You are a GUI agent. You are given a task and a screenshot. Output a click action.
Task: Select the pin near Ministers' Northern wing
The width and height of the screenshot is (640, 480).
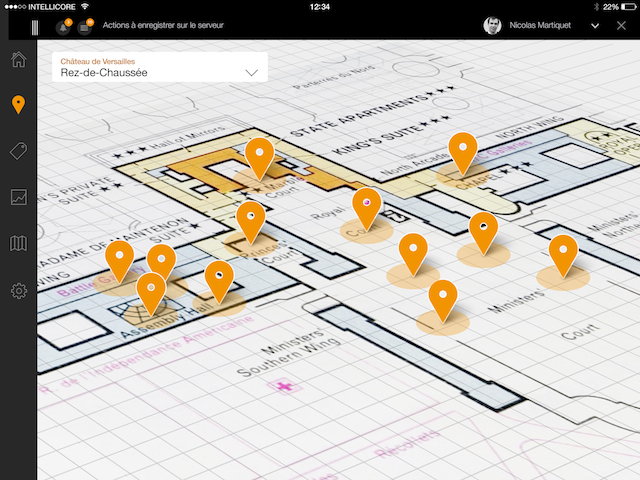pos(563,256)
